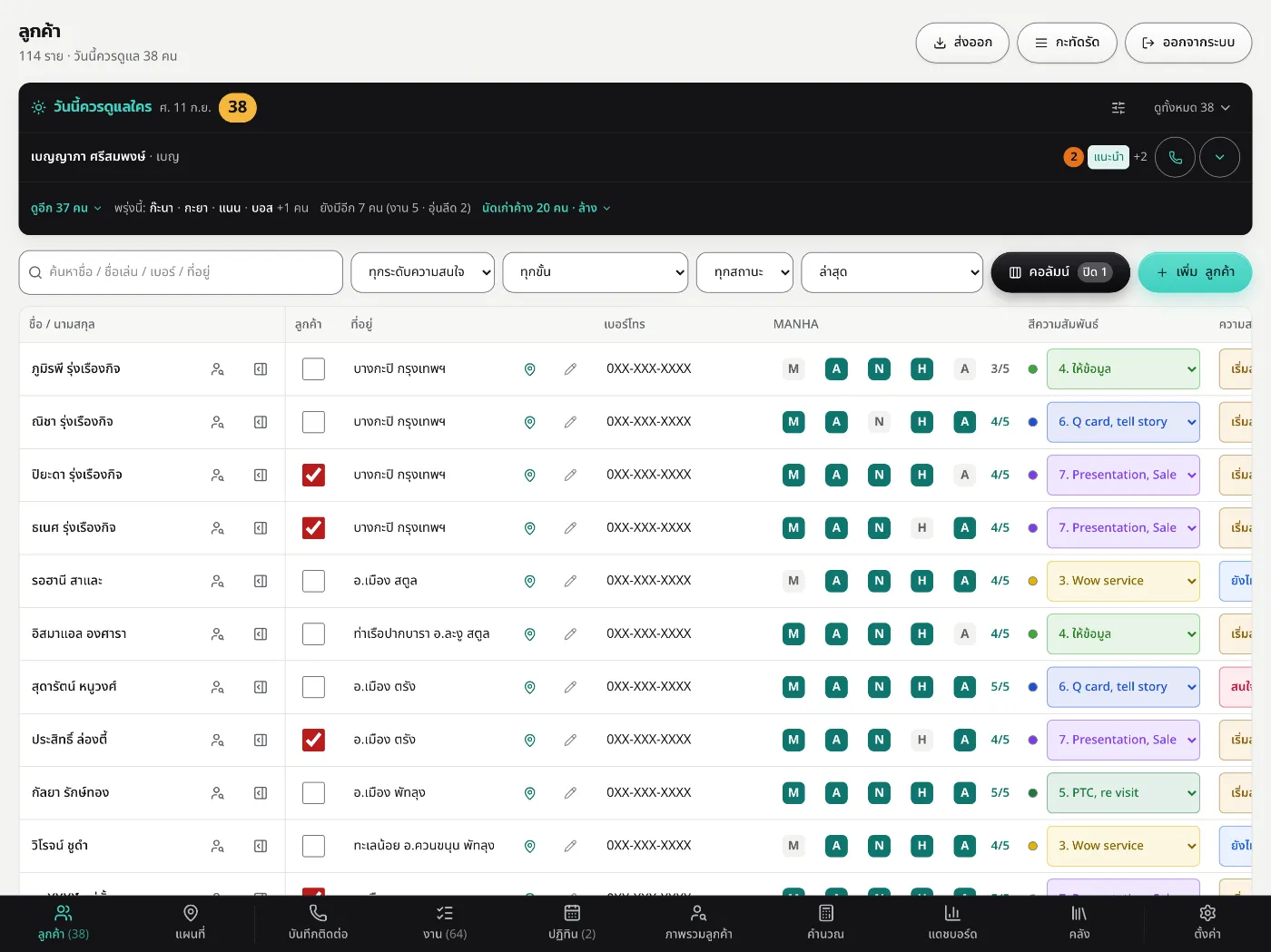
Task: Click the edit pencil for วิโรจน์ ชูดำ address
Action: click(x=570, y=846)
